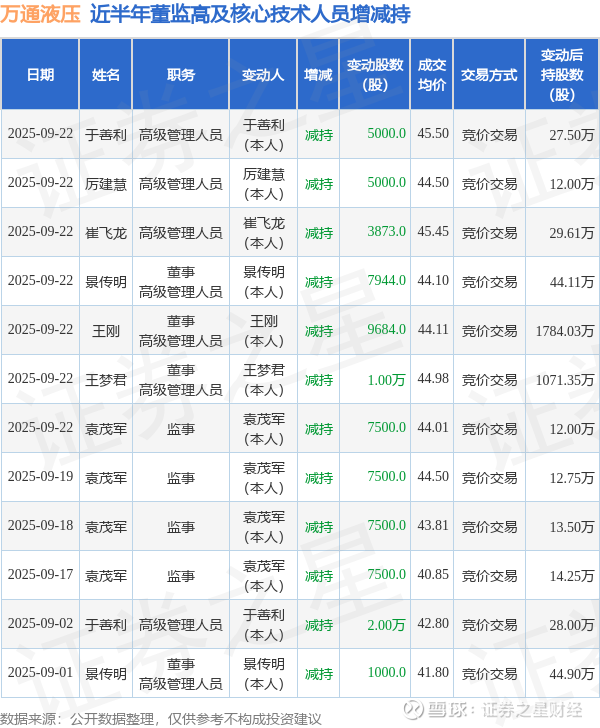Click 监事 in the 2025-09-19 row

click(x=181, y=478)
